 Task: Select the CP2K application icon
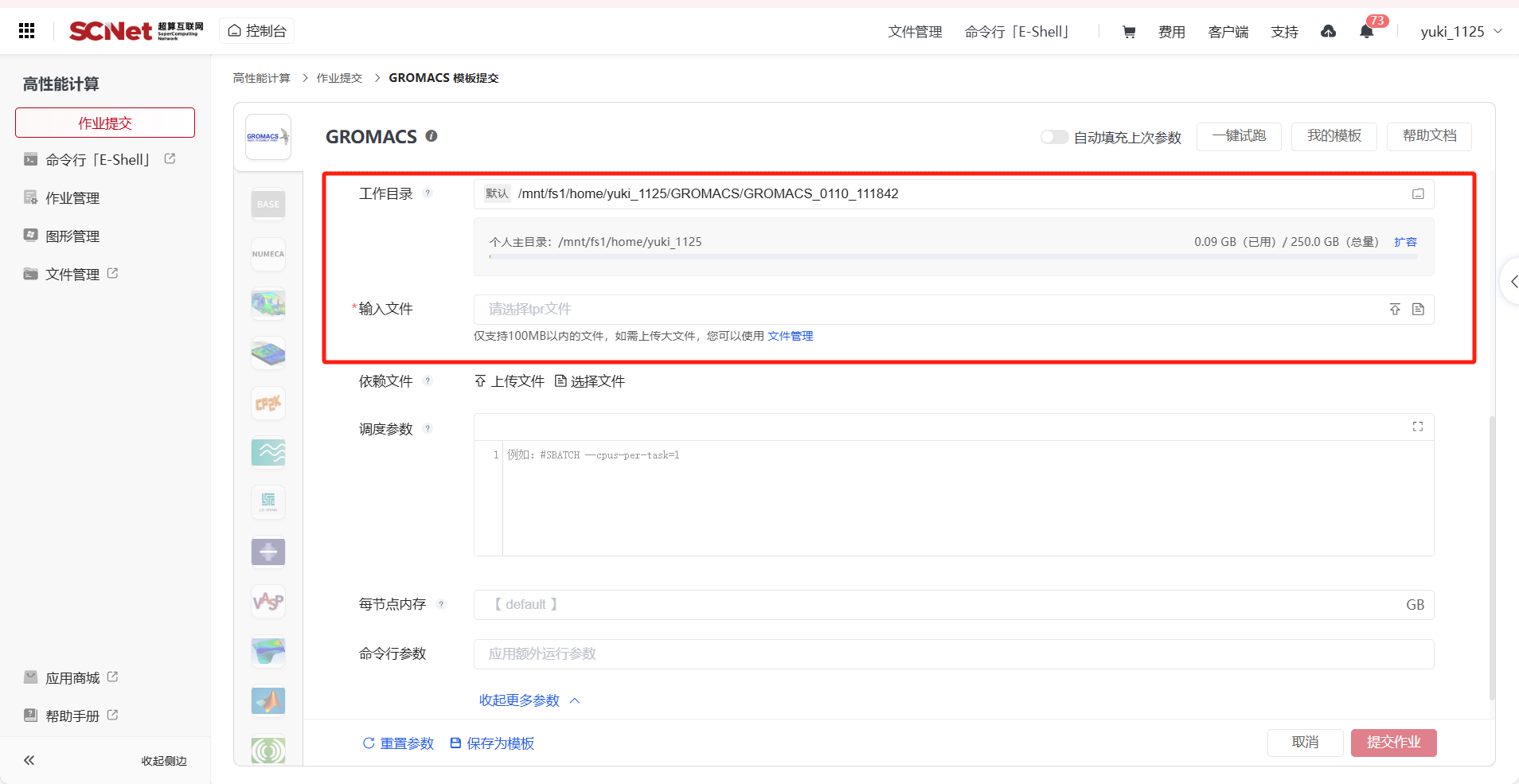click(x=268, y=404)
